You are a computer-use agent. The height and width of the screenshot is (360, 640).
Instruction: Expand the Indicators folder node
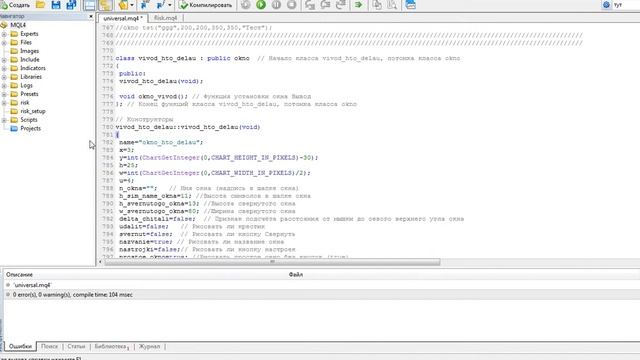click(x=4, y=68)
